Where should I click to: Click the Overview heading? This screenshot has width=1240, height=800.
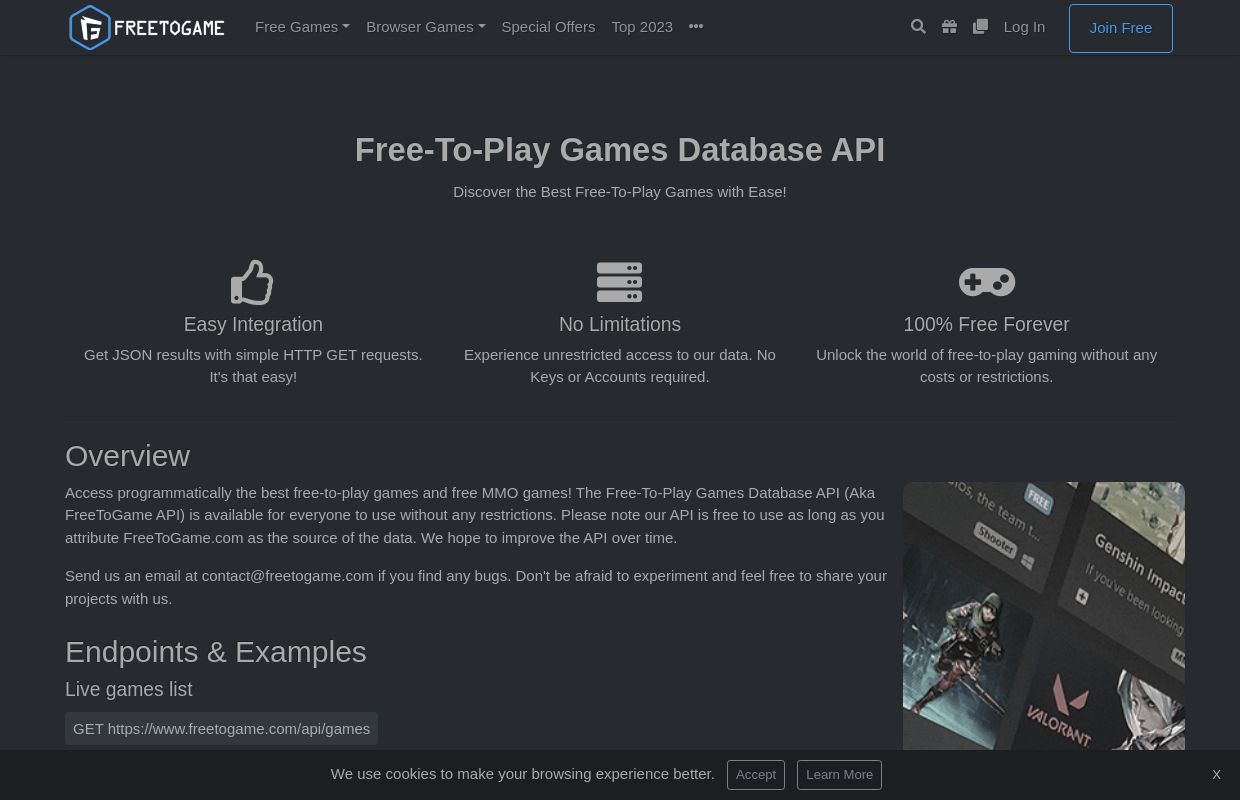[x=127, y=456]
